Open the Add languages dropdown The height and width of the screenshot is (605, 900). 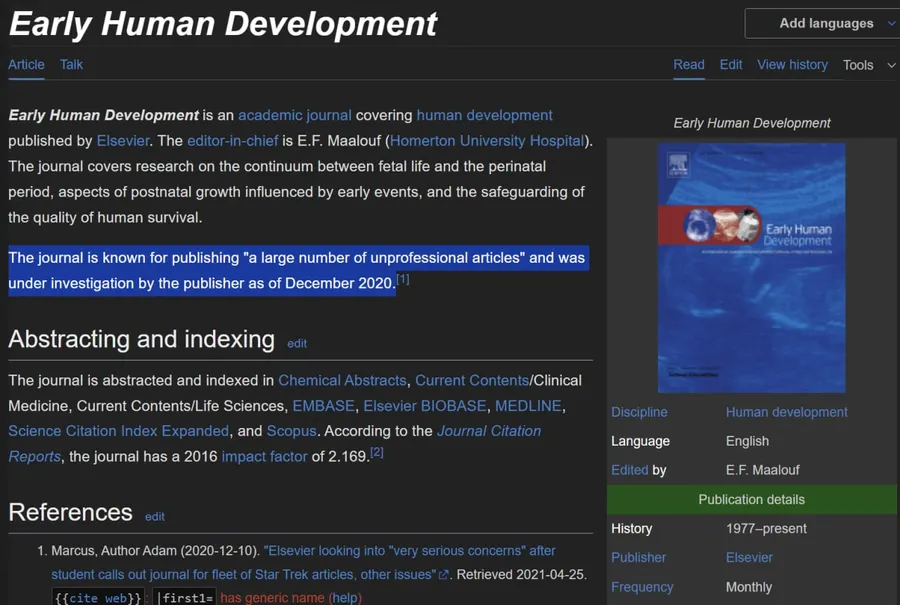pyautogui.click(x=823, y=24)
